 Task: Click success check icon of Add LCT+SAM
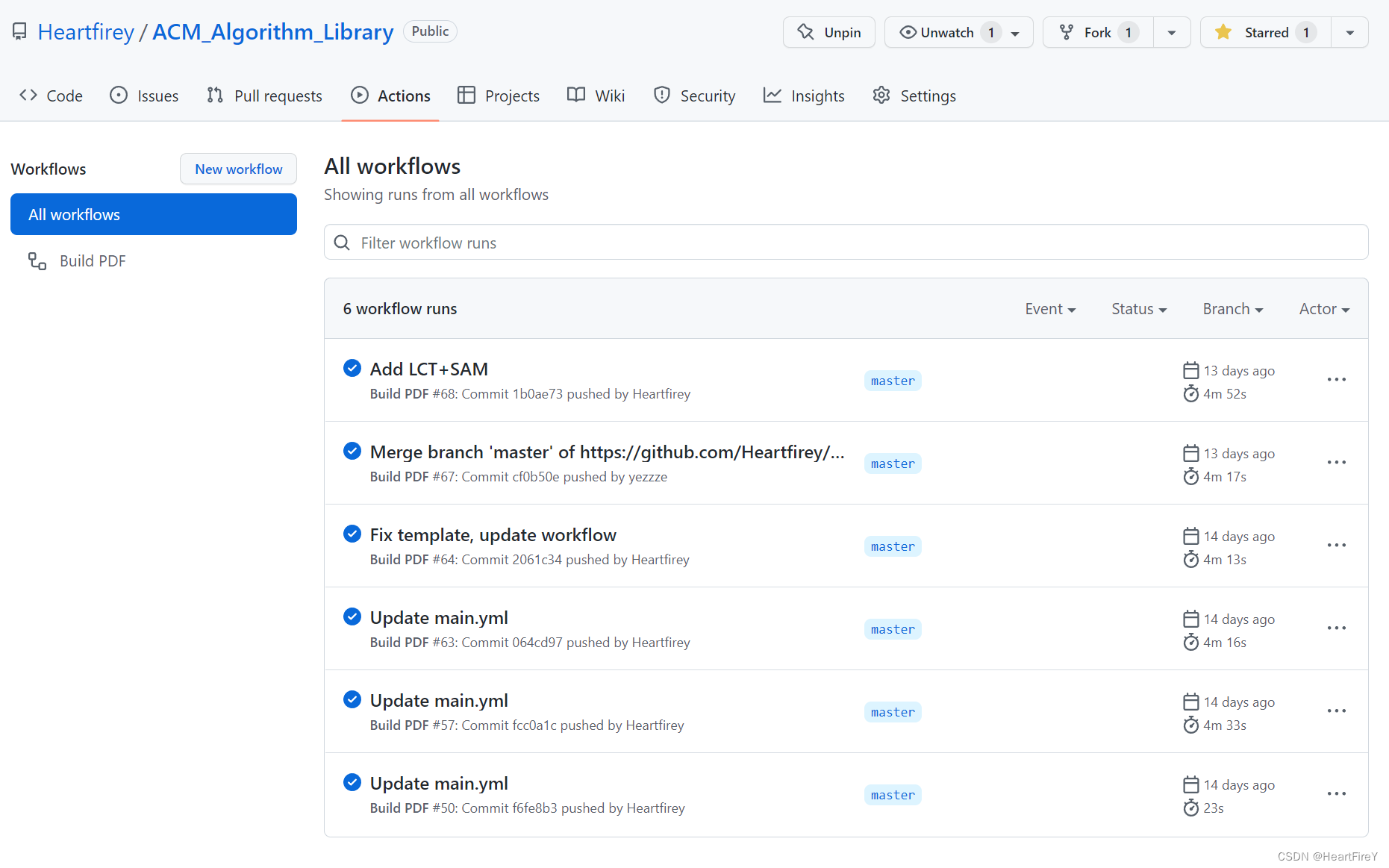pos(352,368)
